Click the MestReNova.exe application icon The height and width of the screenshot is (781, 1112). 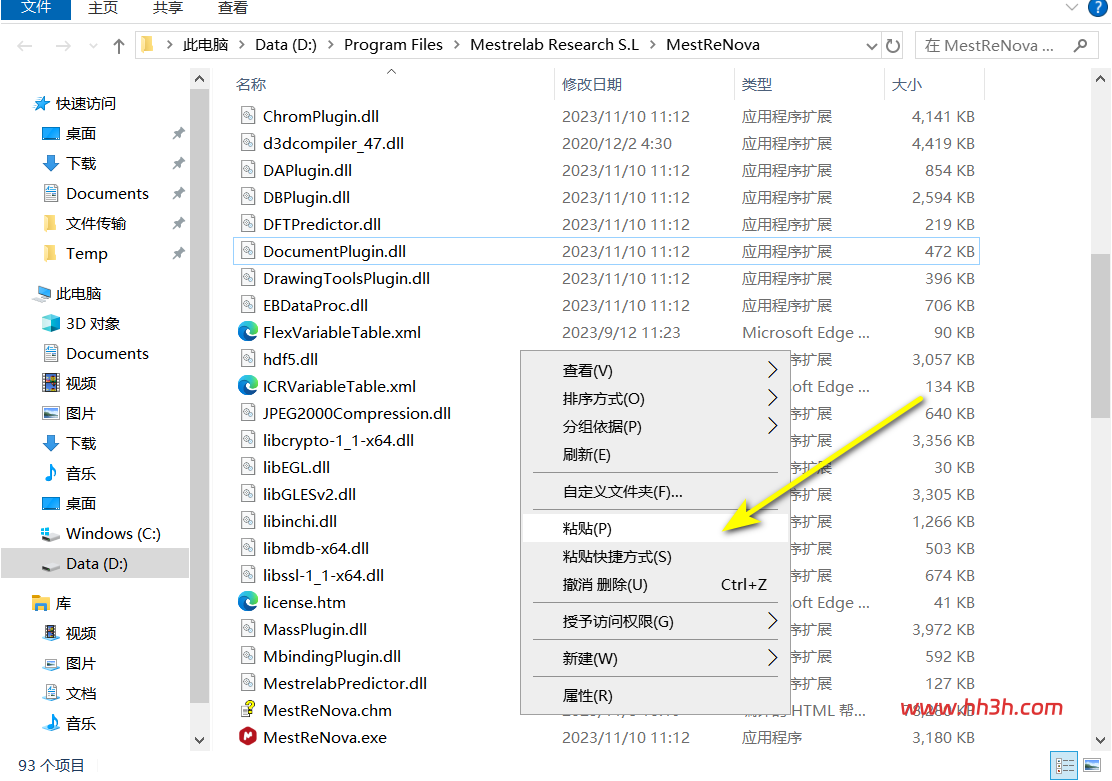(248, 737)
